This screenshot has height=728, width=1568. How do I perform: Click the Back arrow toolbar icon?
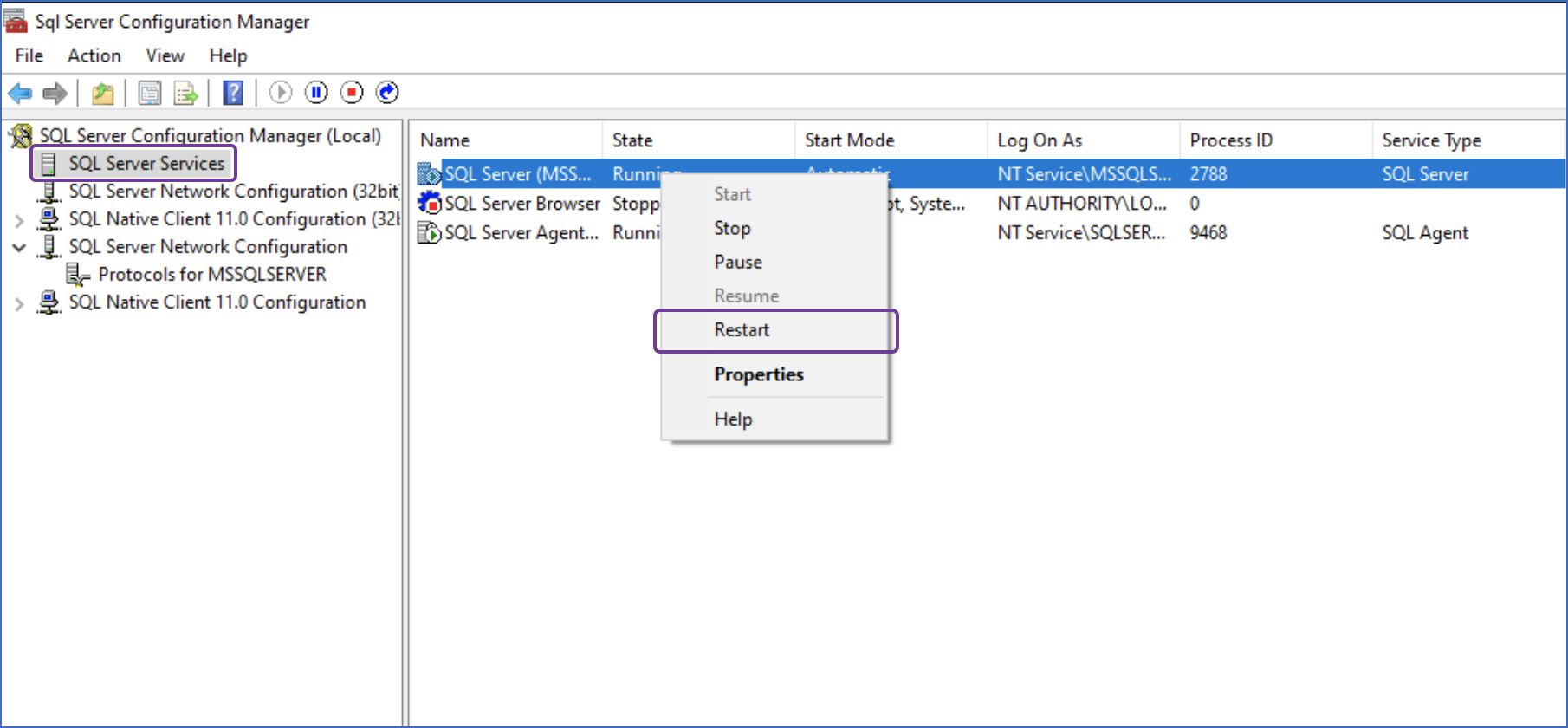tap(20, 93)
